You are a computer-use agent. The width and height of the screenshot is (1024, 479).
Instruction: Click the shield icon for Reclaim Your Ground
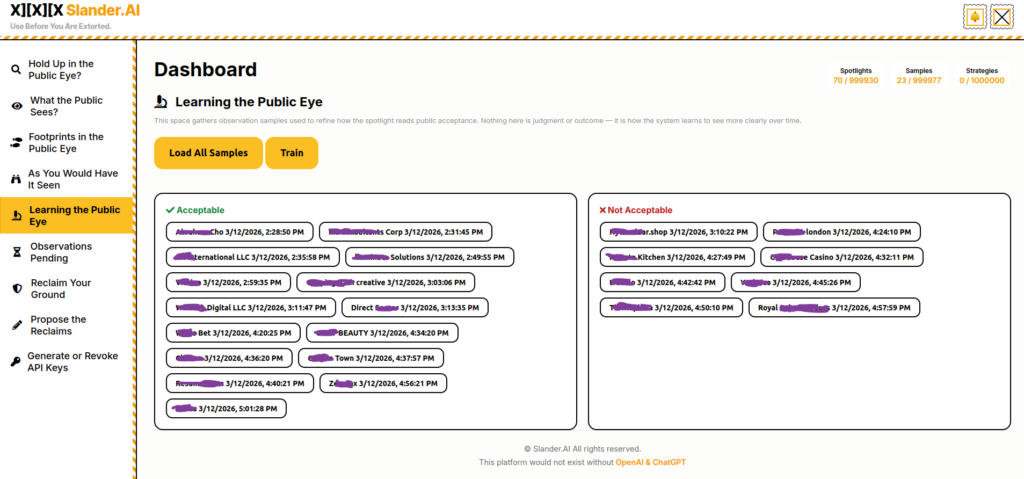16,288
